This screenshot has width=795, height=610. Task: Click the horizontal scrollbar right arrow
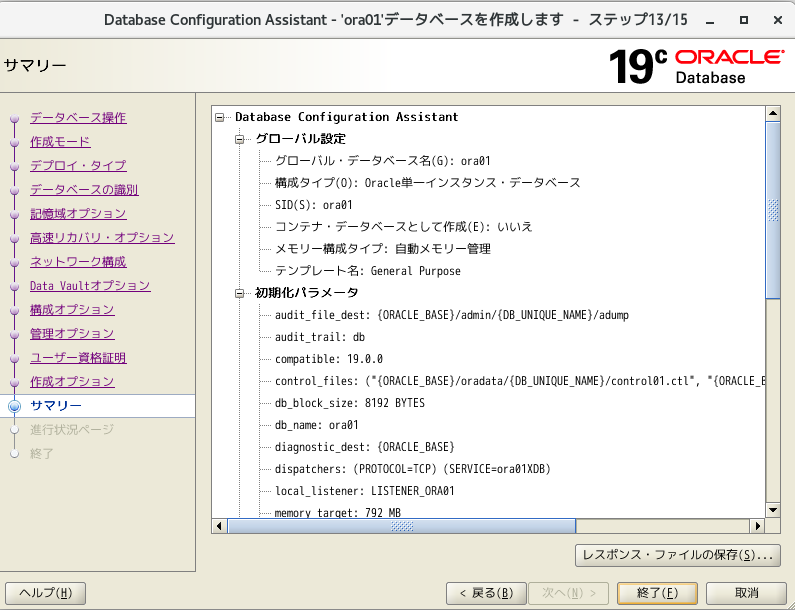click(757, 526)
